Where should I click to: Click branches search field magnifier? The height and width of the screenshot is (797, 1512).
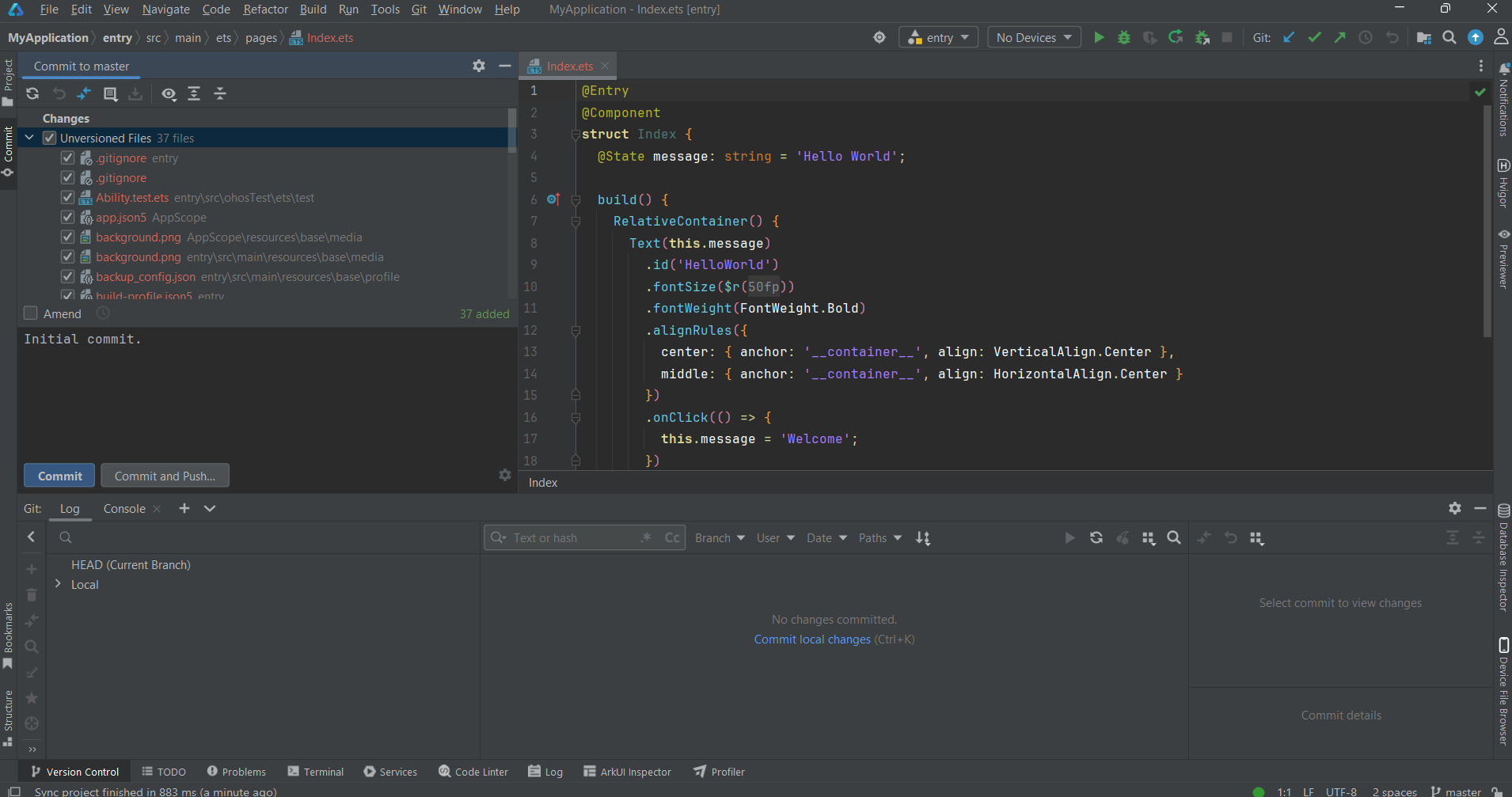(66, 537)
